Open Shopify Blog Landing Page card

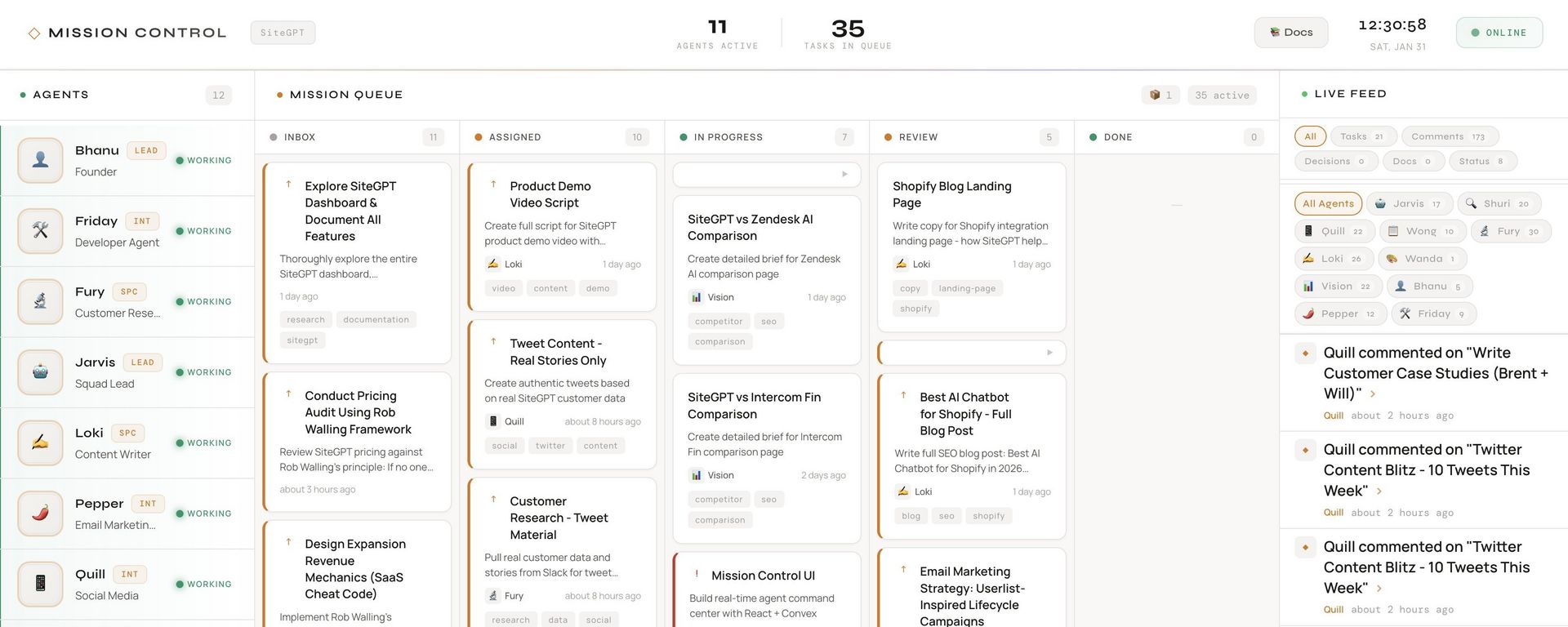971,247
